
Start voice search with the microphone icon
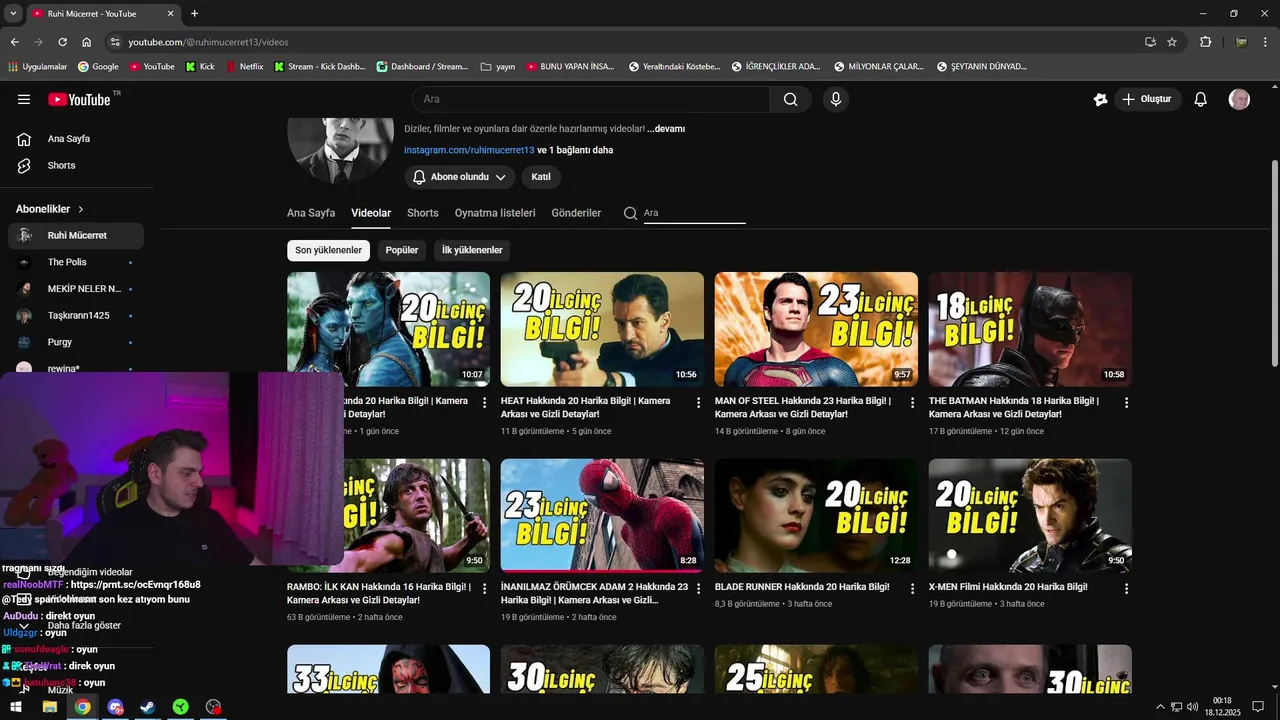point(836,99)
